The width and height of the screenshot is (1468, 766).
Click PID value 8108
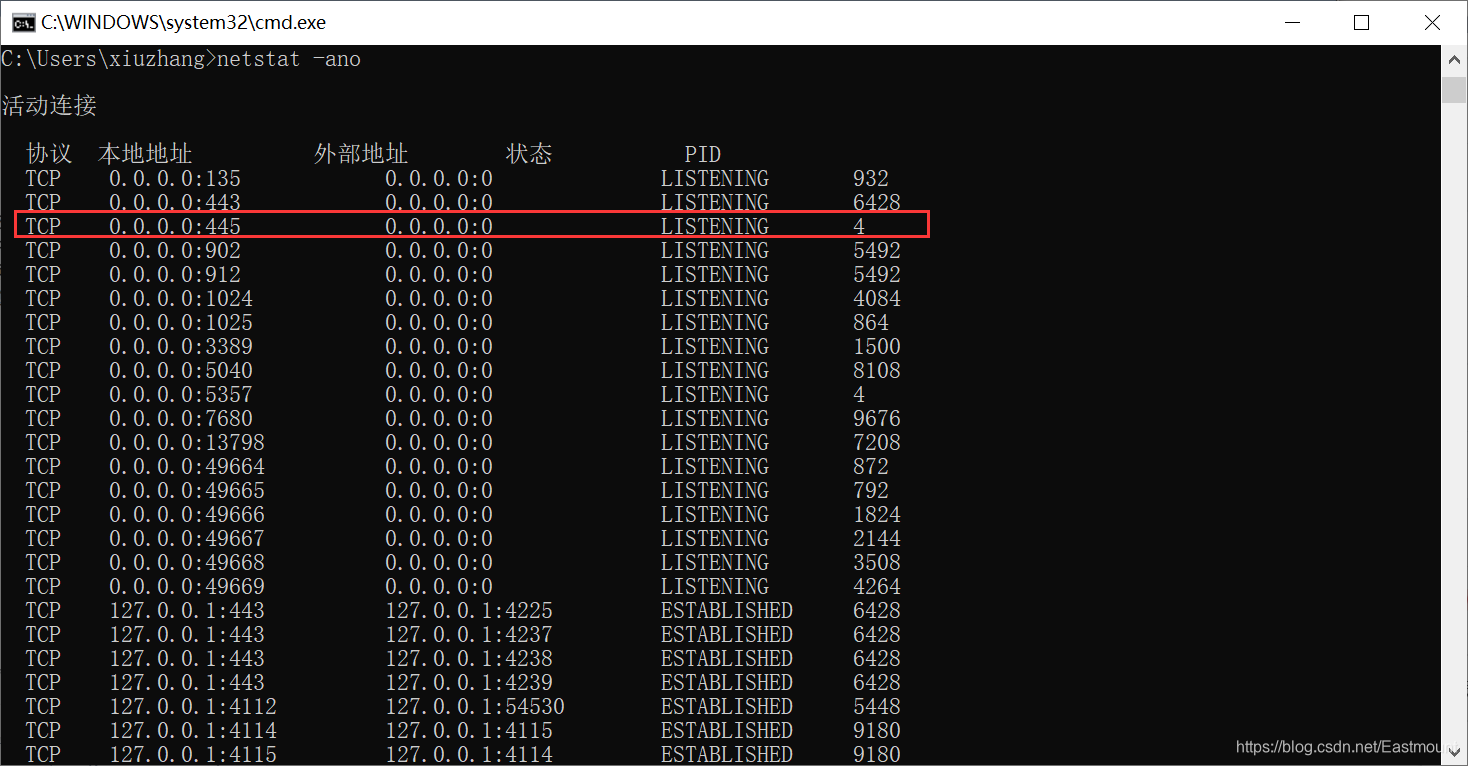[877, 371]
